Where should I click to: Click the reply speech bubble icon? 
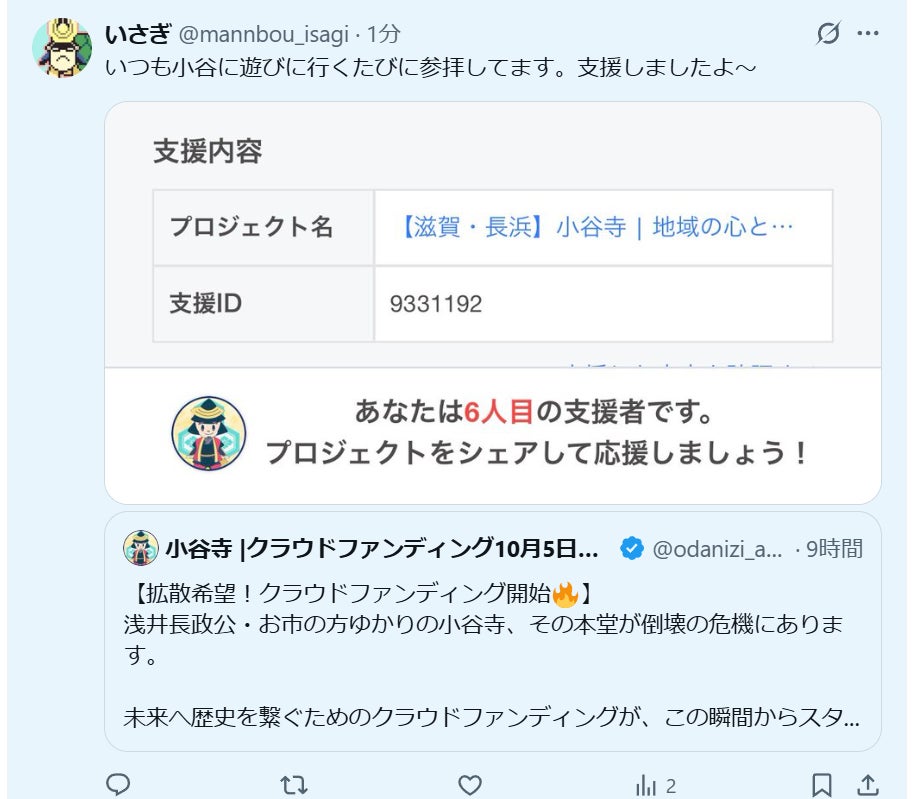(118, 784)
